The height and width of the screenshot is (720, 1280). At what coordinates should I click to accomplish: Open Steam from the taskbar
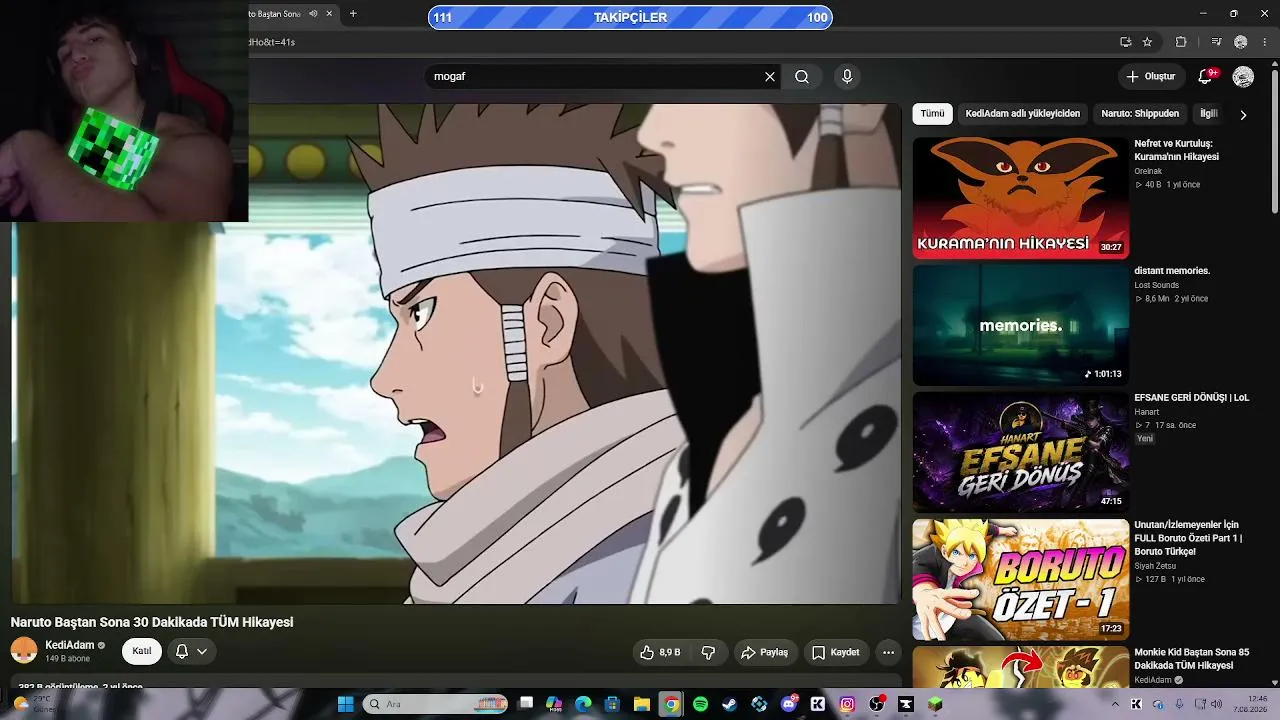tap(729, 704)
